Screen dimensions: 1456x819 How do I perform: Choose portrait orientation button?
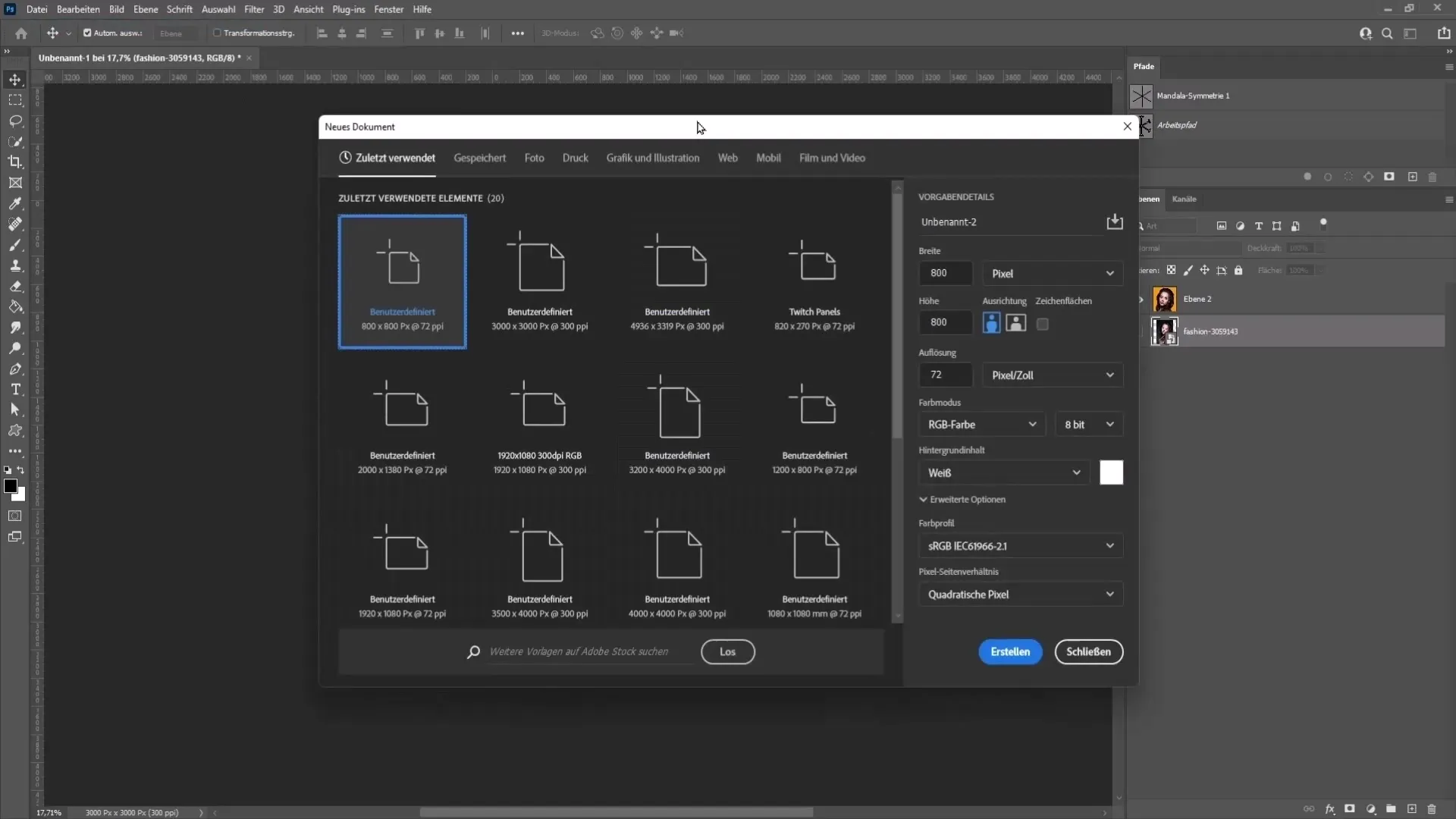click(991, 323)
